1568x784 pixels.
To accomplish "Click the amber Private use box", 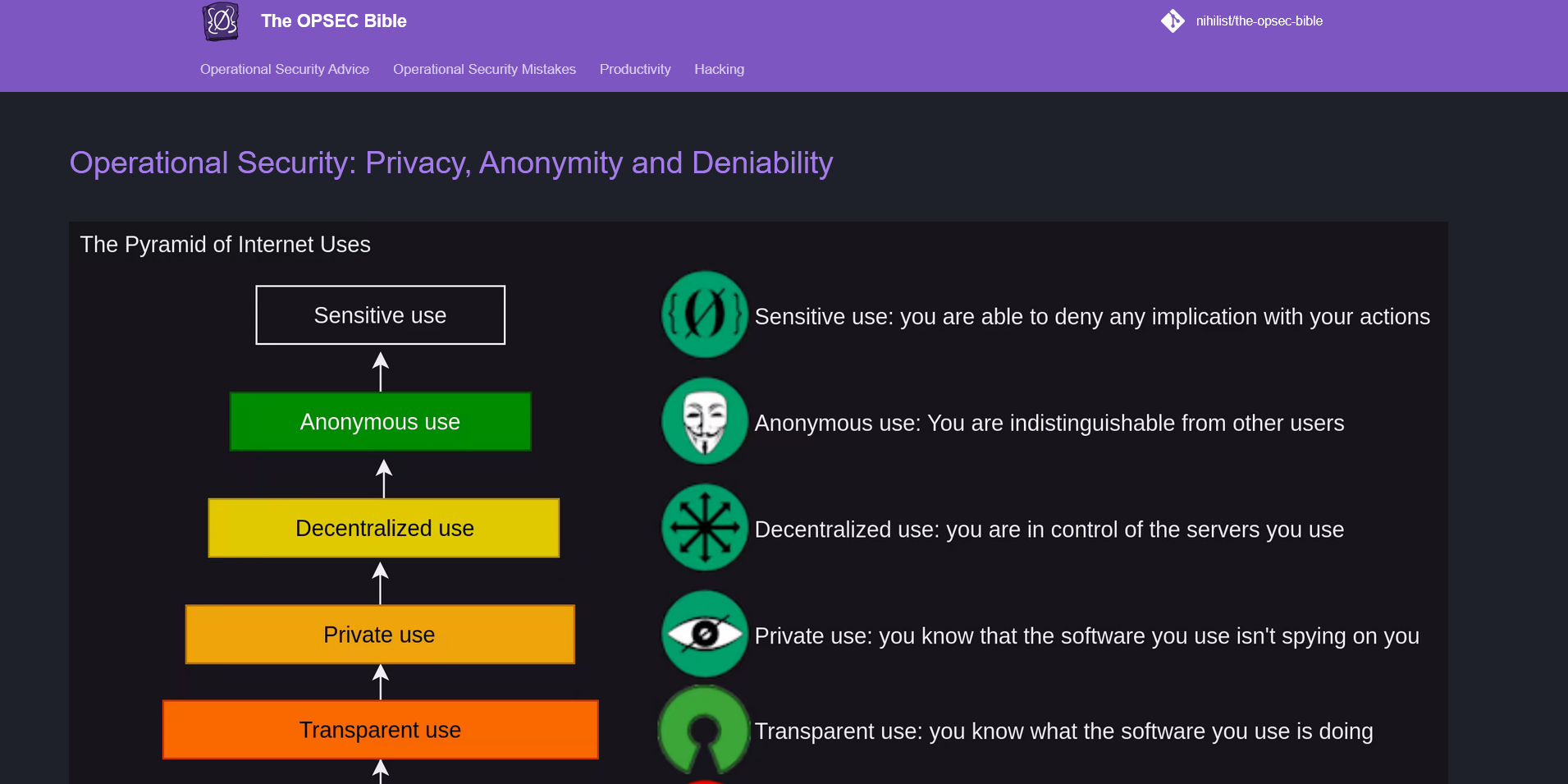I will pyautogui.click(x=380, y=635).
